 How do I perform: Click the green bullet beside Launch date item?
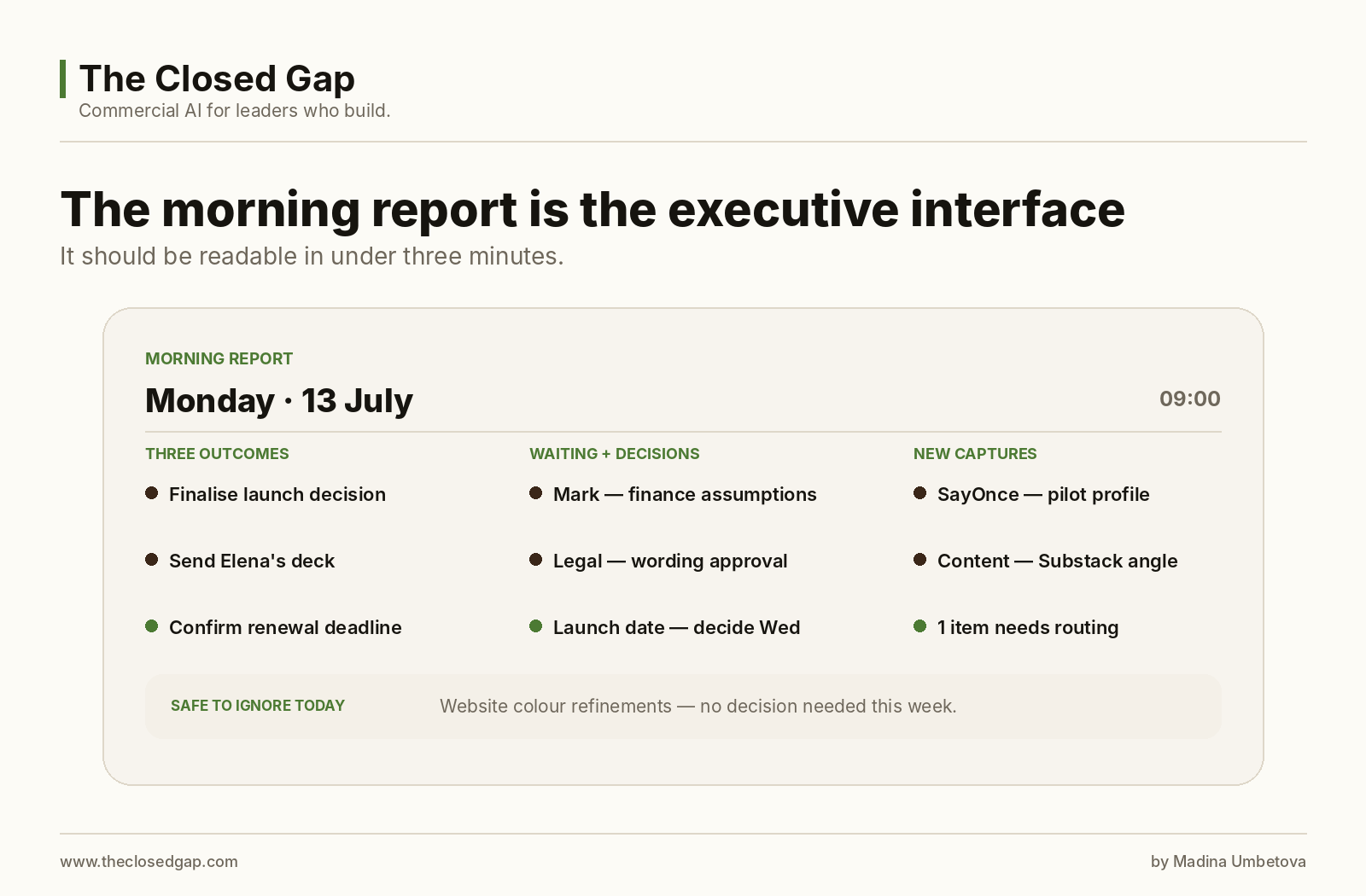coord(536,626)
